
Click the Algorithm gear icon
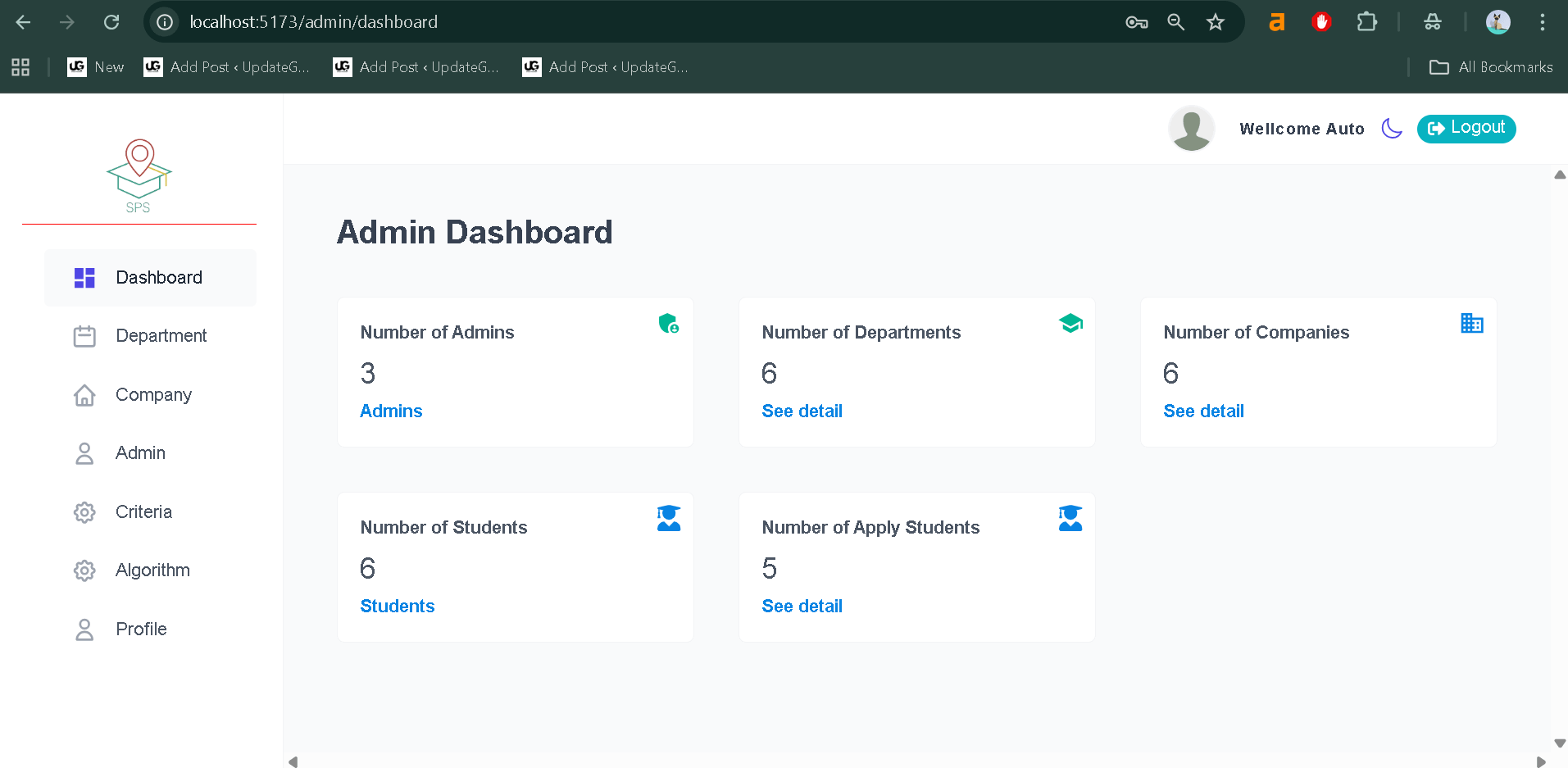coord(84,570)
